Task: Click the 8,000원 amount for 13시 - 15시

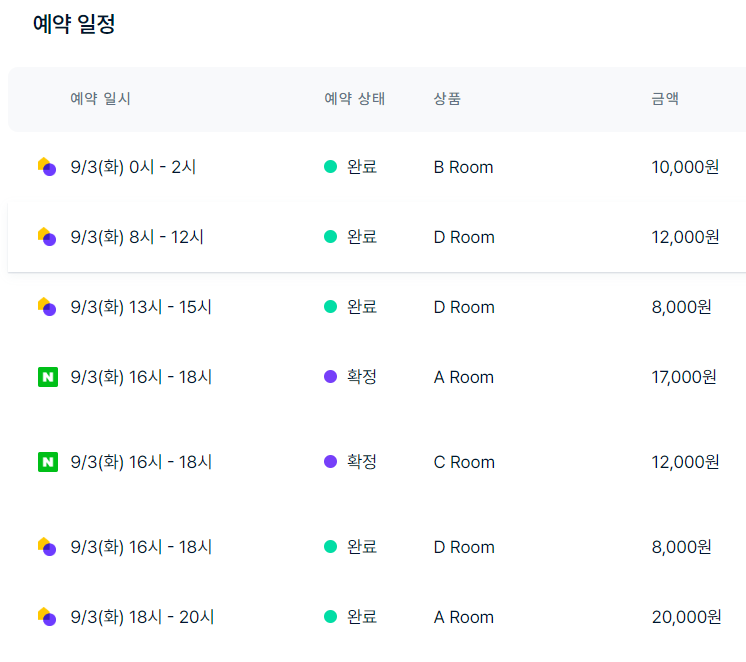Action: [x=681, y=307]
